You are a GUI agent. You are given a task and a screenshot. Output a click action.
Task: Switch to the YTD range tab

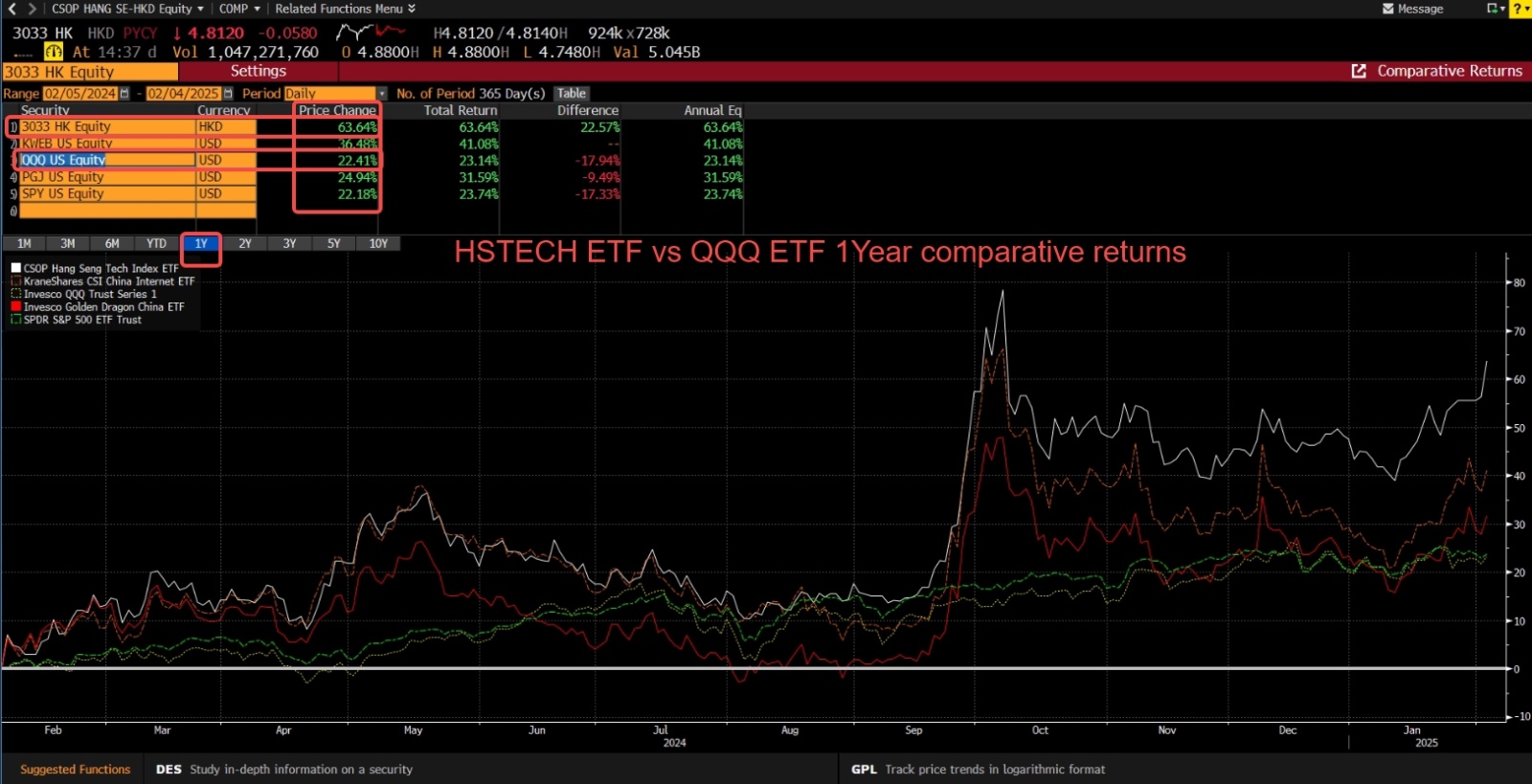click(156, 244)
